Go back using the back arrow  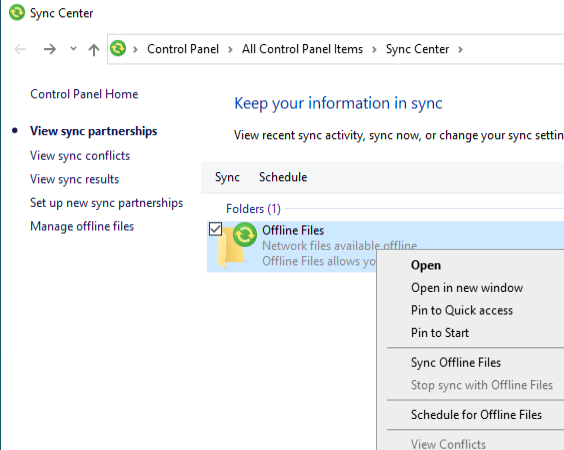pos(20,49)
